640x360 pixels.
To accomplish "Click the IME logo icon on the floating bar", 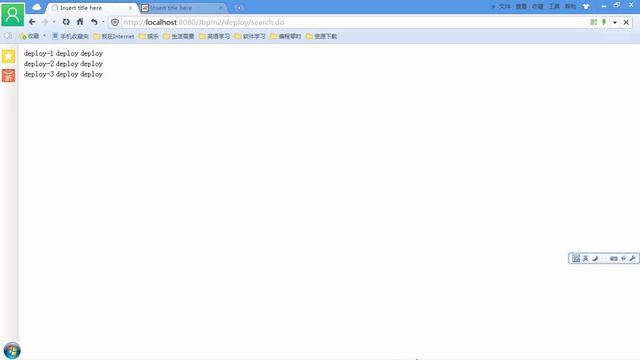I will click(x=576, y=258).
